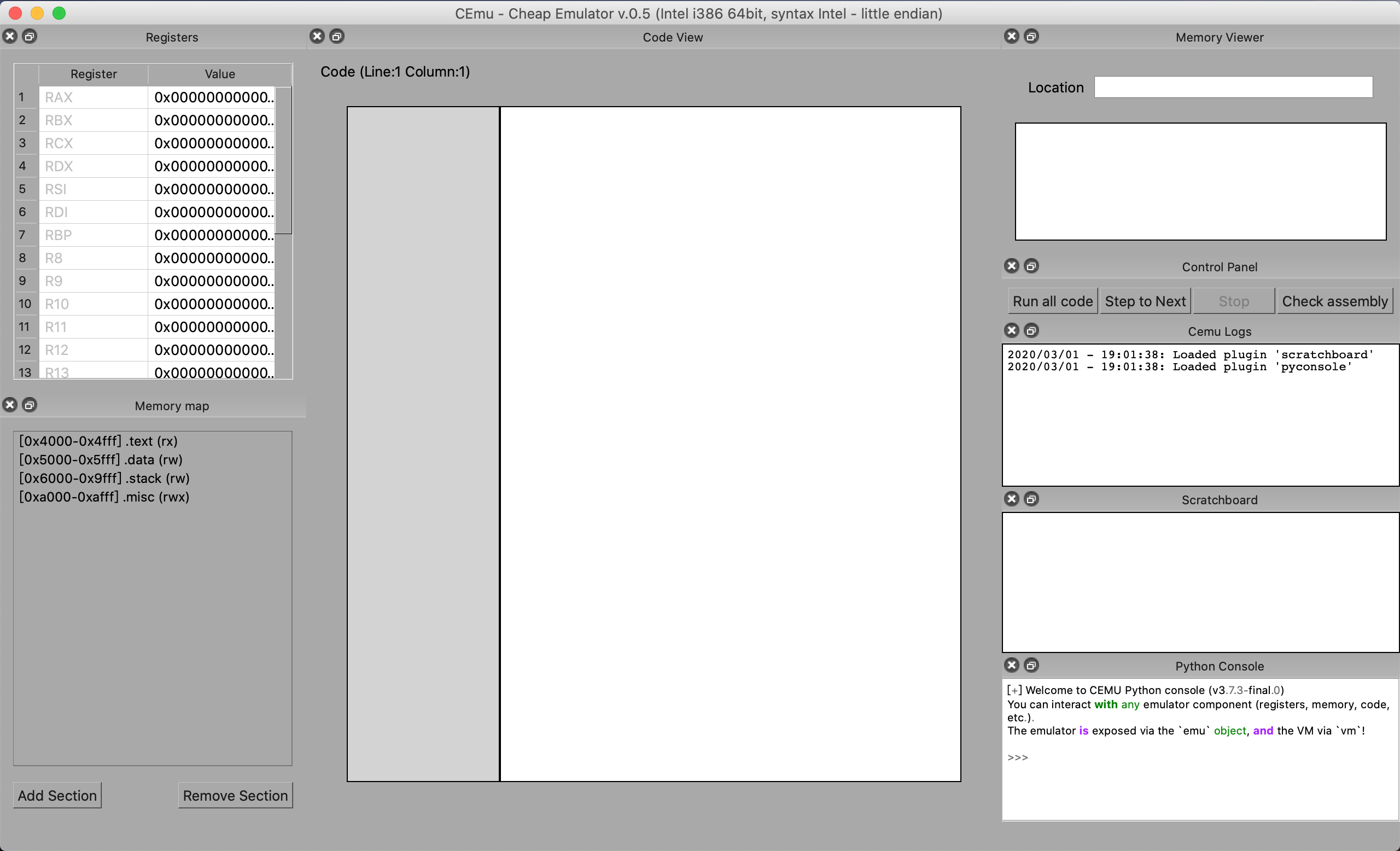Screen dimensions: 1400x851
Task: Float the Memory Viewer panel
Action: [x=1031, y=36]
